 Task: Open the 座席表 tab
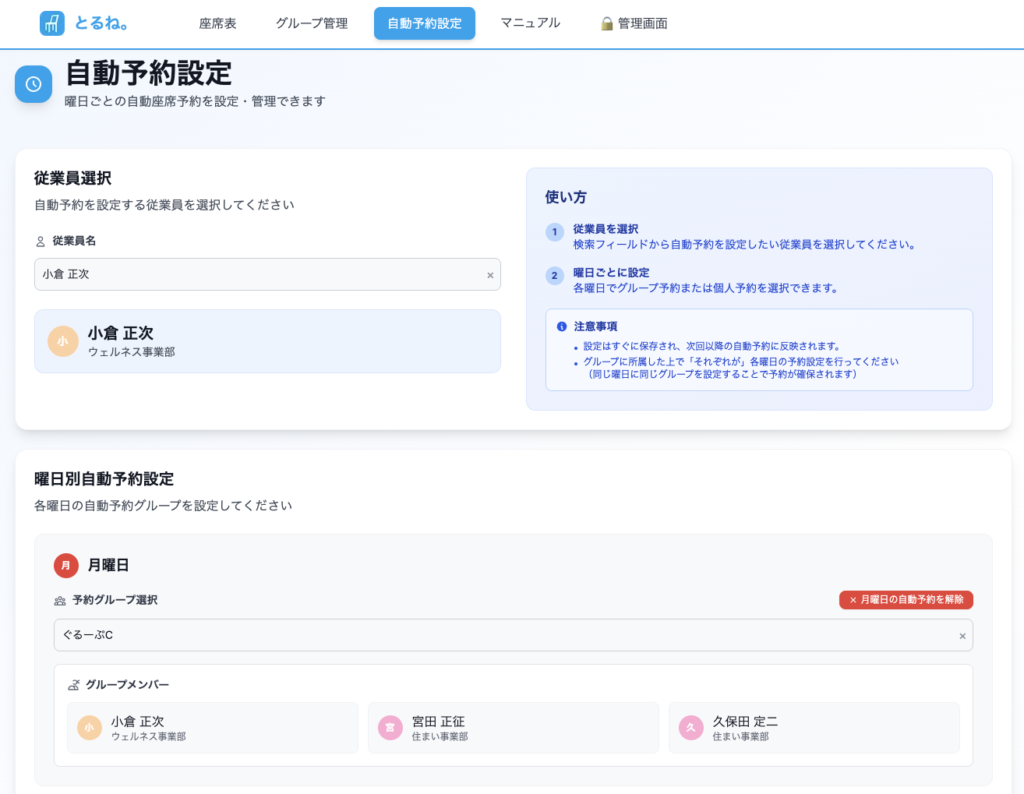pyautogui.click(x=218, y=23)
